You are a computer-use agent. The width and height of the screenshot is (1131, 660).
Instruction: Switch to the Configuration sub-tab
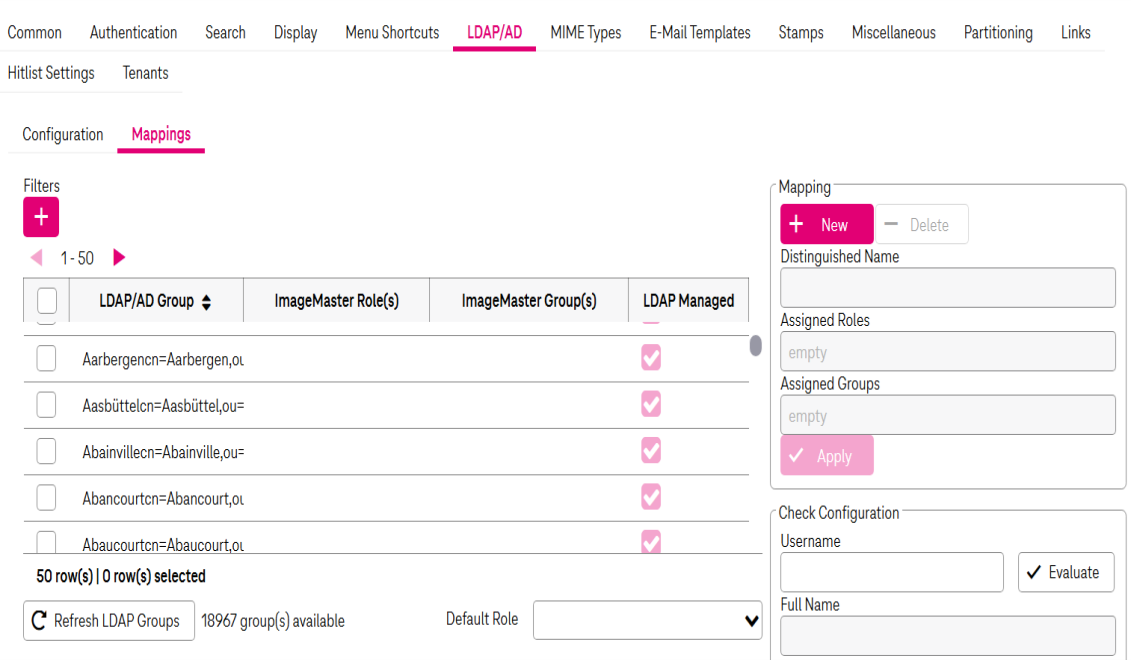click(63, 135)
